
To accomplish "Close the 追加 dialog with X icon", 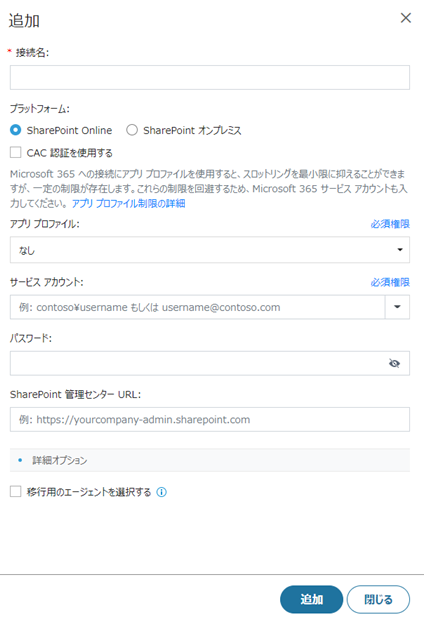I will tap(406, 18).
